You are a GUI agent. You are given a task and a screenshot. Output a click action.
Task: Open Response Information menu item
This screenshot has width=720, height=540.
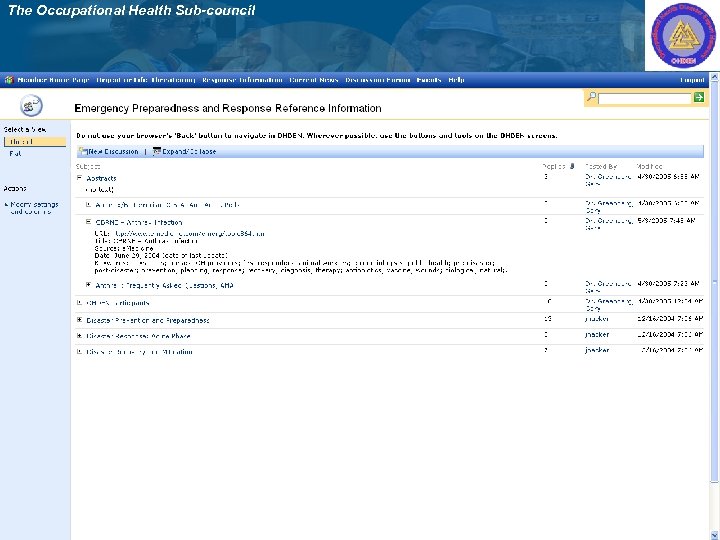(242, 80)
